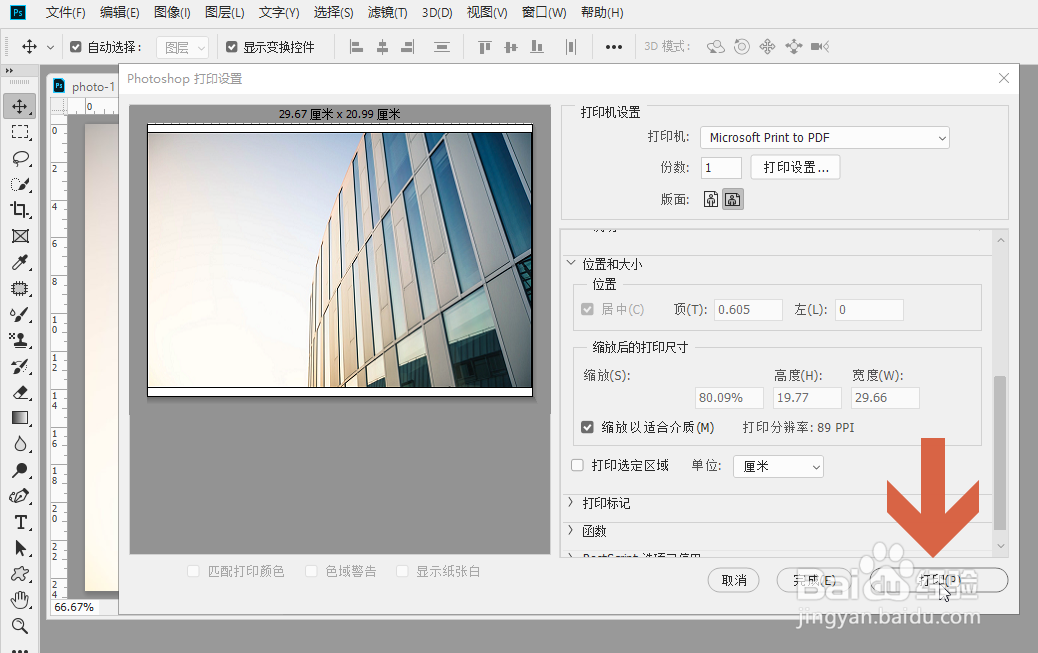The image size is (1038, 653).
Task: Select the Clone Stamp tool
Action: click(20, 340)
